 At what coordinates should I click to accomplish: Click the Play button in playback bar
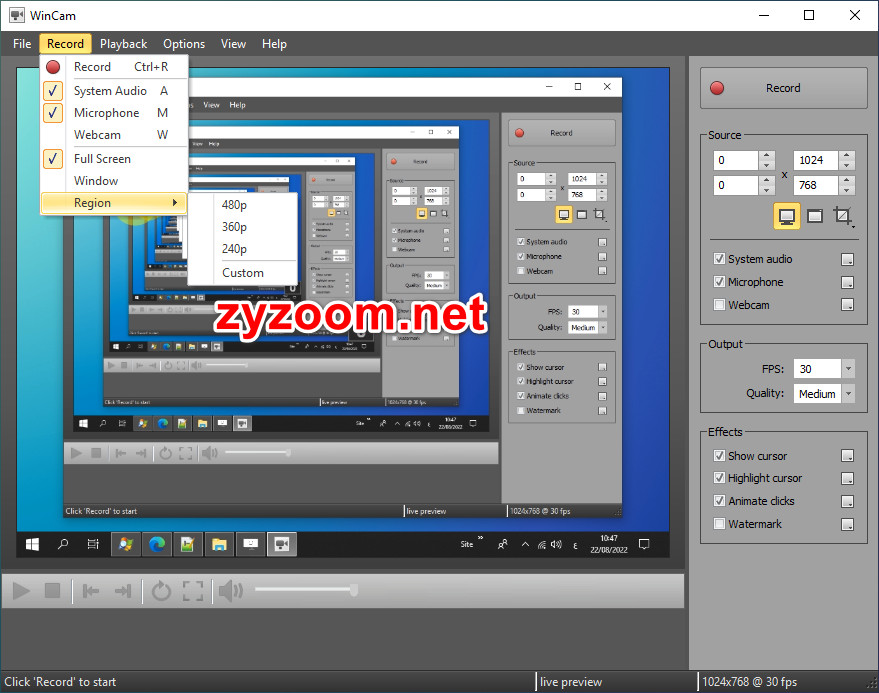21,590
